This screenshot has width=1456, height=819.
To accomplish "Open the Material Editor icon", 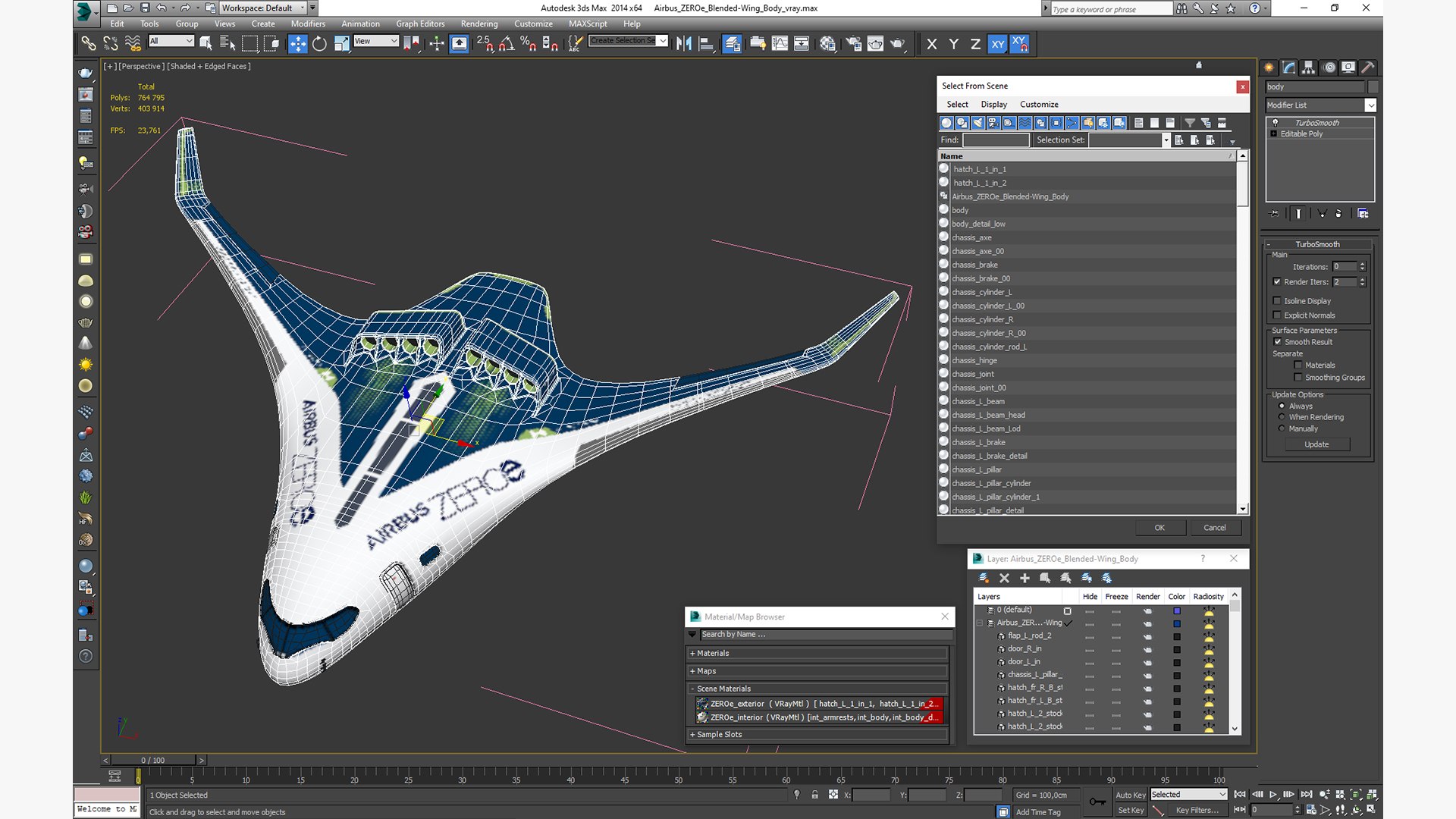I will pos(827,43).
